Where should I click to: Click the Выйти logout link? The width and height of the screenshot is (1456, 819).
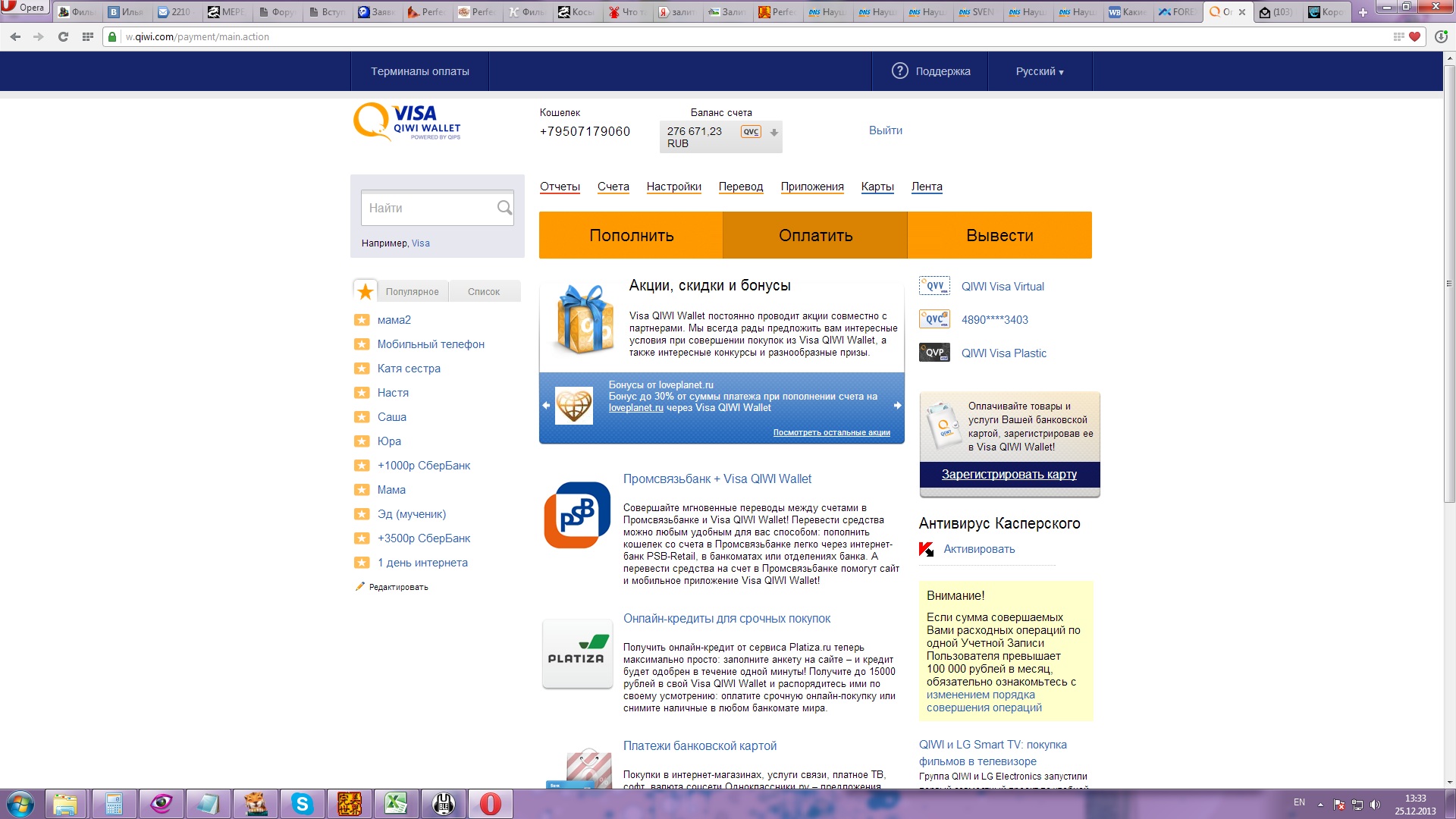(x=885, y=130)
